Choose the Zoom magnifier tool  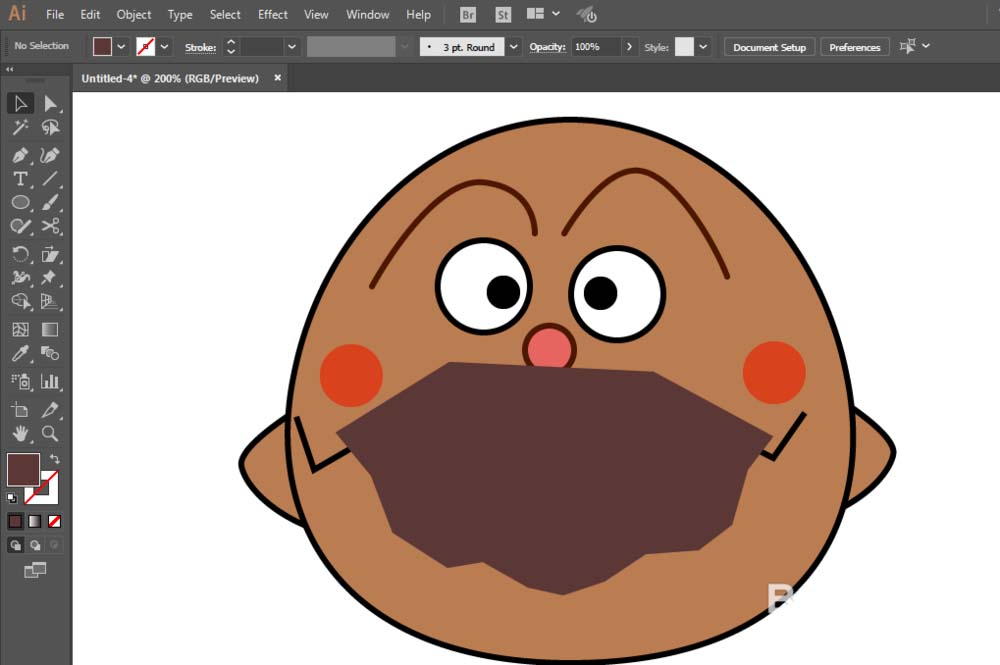point(50,434)
